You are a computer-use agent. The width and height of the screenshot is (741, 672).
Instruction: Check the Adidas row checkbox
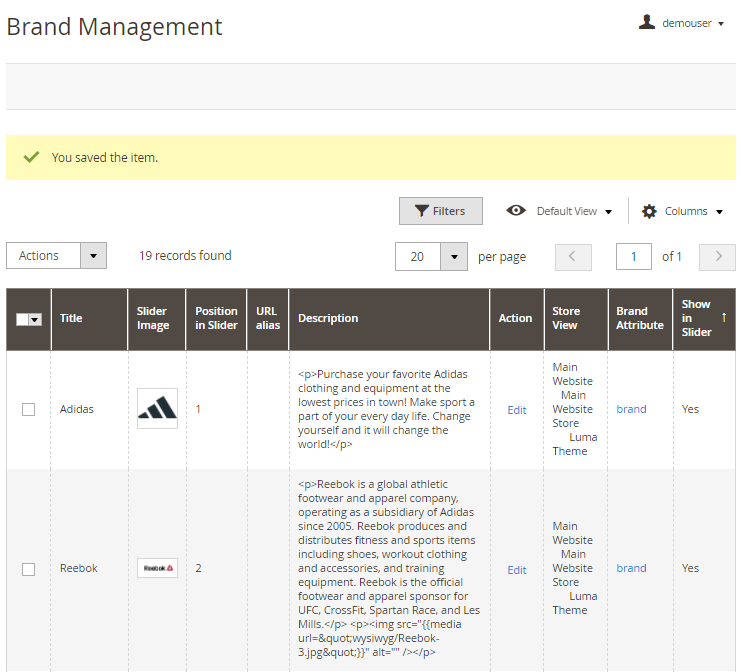pos(28,409)
